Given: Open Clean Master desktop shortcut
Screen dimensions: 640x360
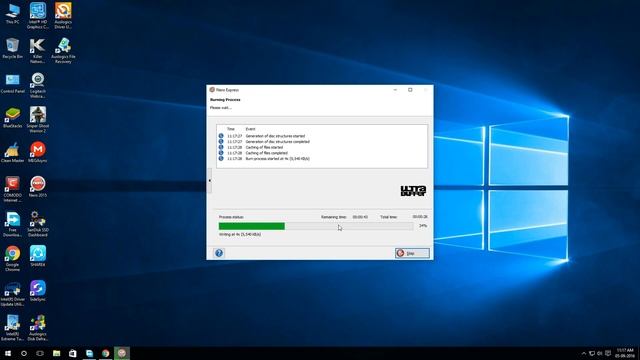Looking at the screenshot, I should tap(12, 153).
